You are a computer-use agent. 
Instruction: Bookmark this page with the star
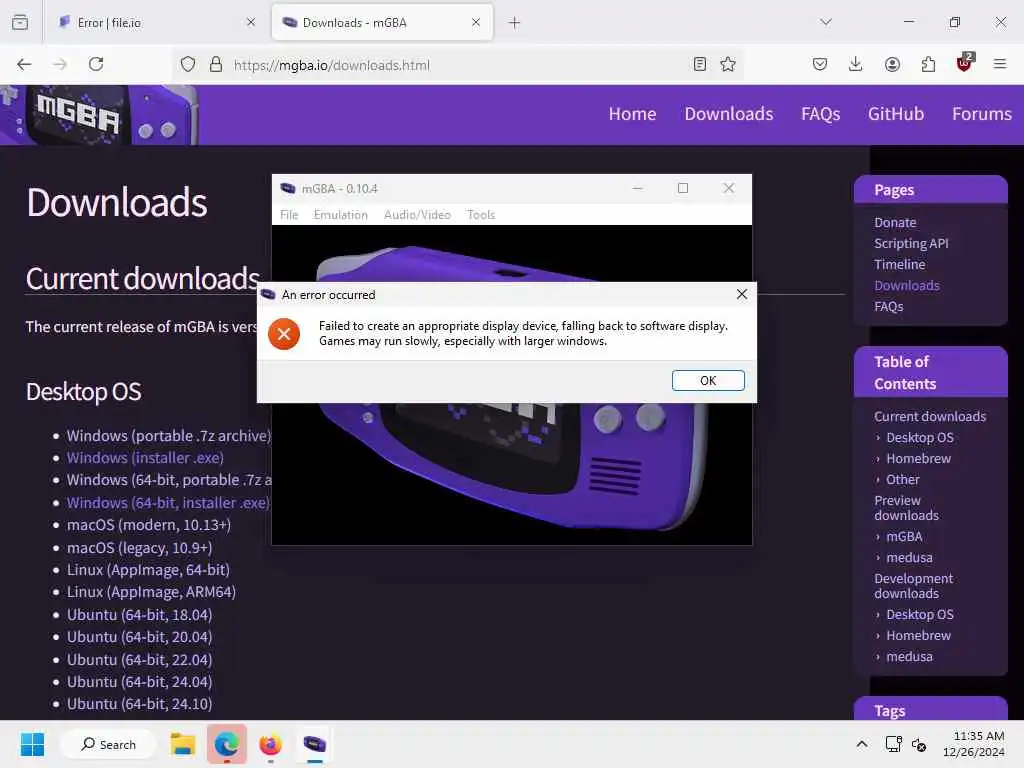pos(728,64)
